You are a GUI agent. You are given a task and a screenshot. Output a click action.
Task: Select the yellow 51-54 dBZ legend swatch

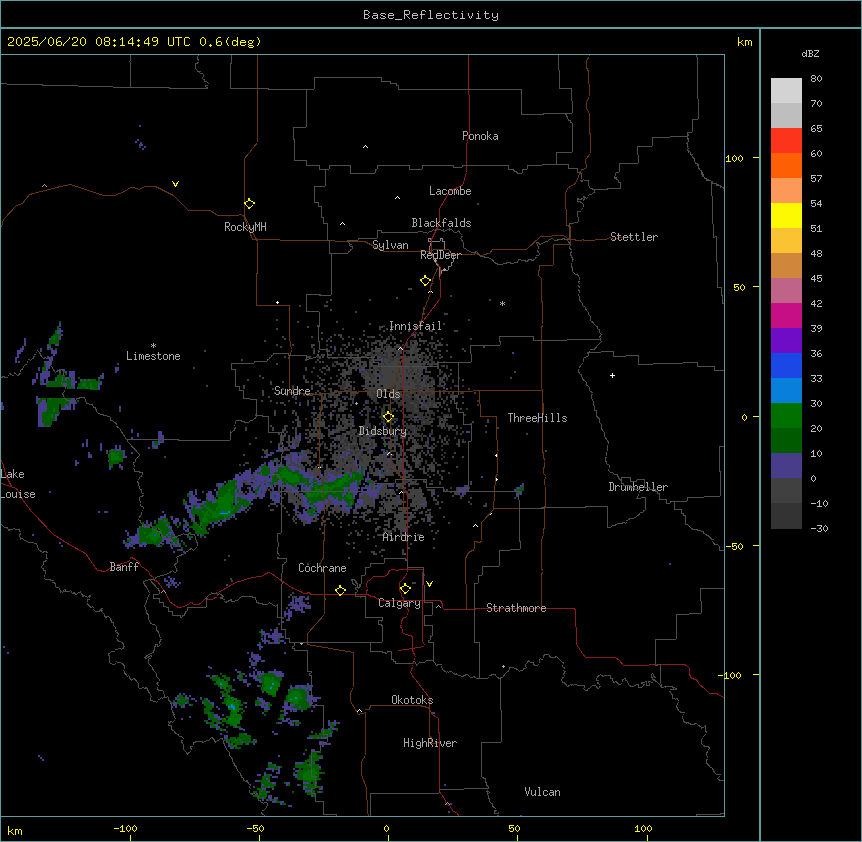[x=786, y=215]
